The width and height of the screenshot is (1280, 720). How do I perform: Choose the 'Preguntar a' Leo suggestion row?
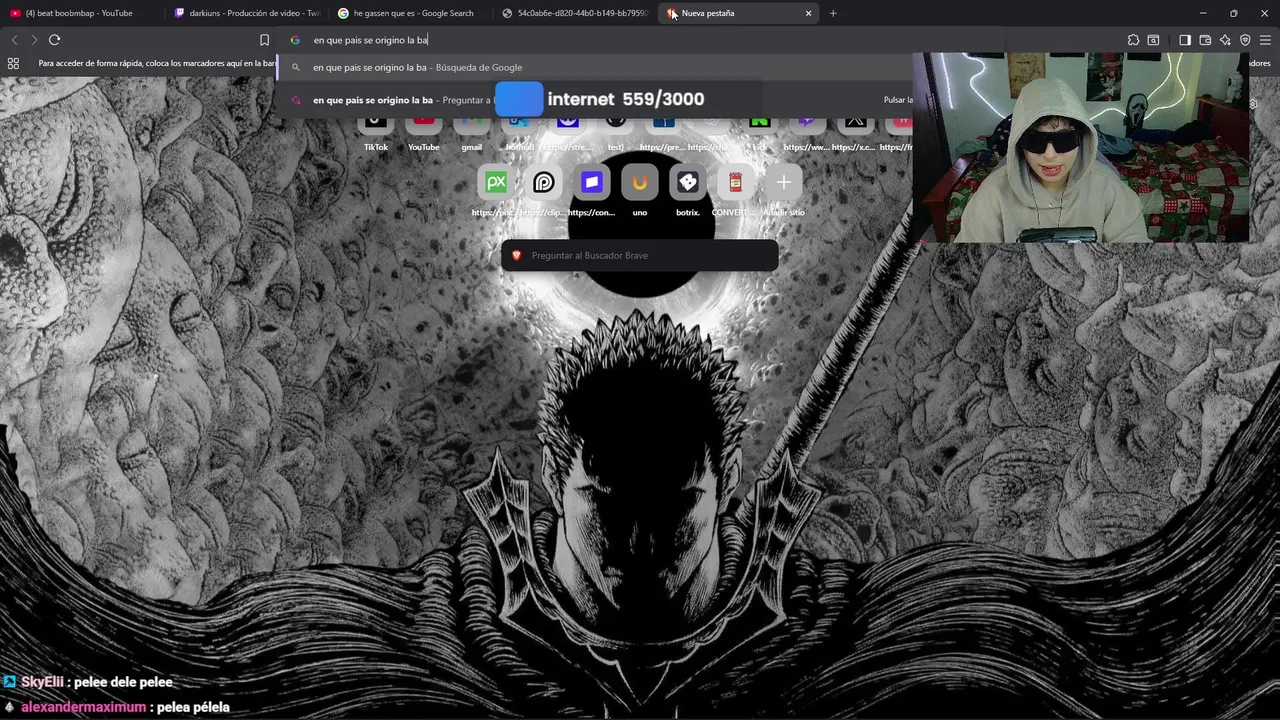595,100
